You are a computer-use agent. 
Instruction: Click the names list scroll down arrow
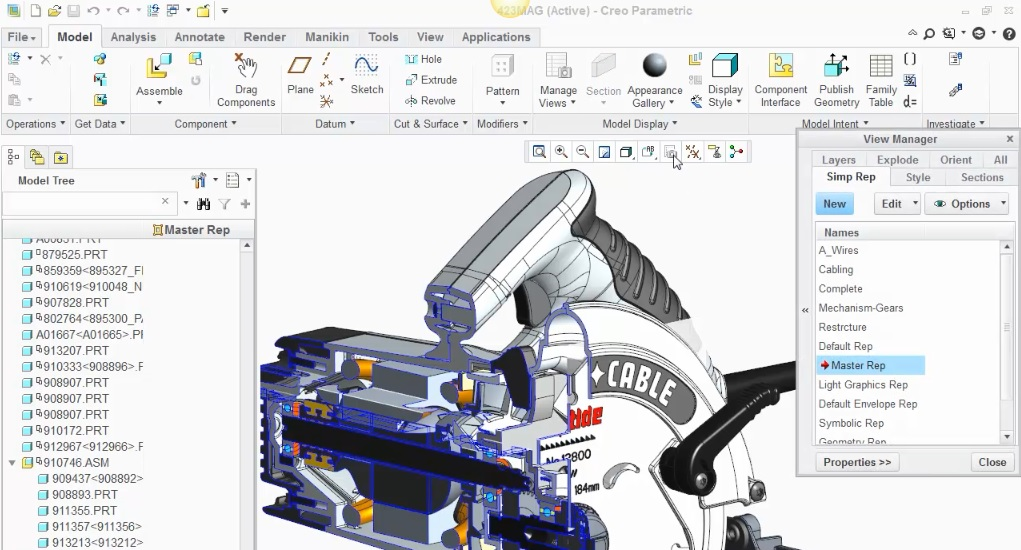(1007, 437)
